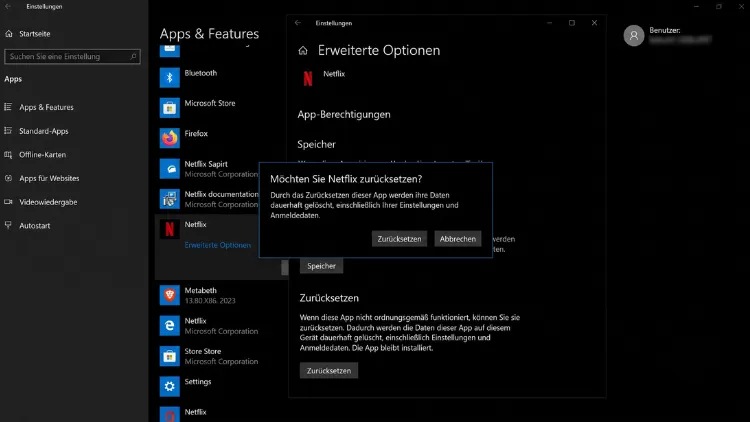
Task: Select Standard-Apps in the sidebar
Action: [44, 131]
